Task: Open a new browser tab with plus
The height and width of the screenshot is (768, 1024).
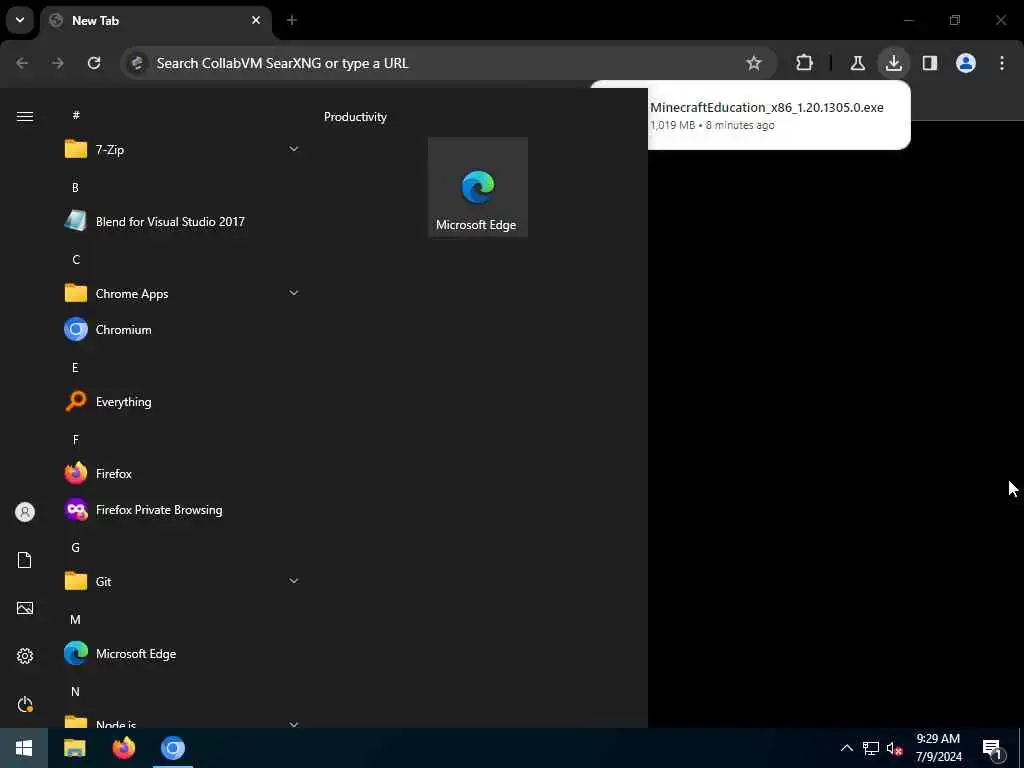Action: point(292,20)
